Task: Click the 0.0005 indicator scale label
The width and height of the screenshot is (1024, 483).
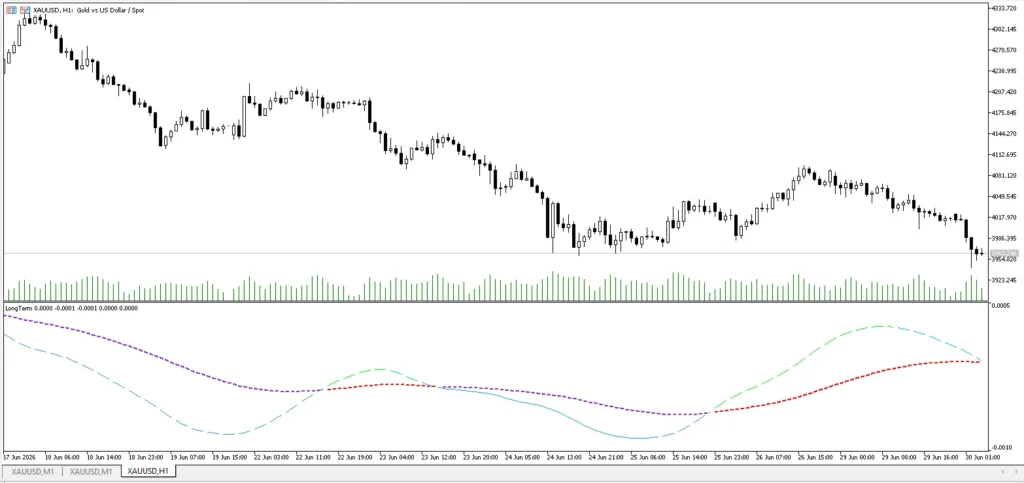Action: pyautogui.click(x=1002, y=306)
